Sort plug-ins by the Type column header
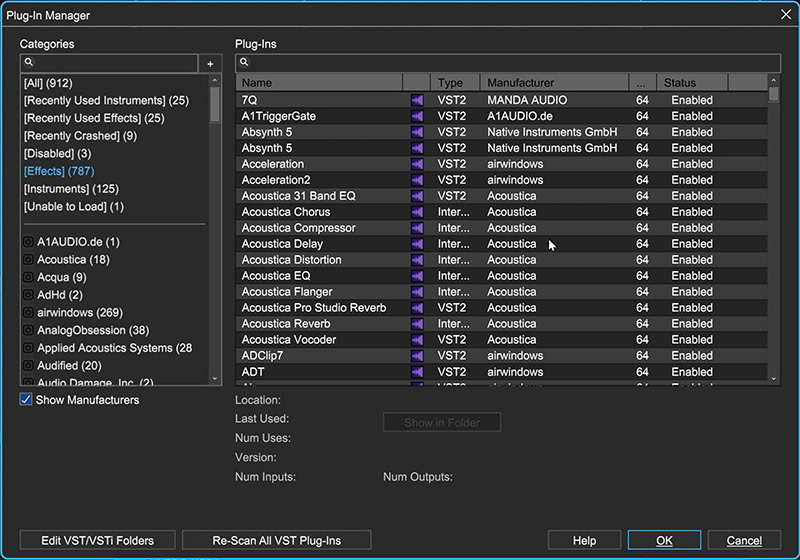Viewport: 800px width, 560px height. [x=455, y=83]
